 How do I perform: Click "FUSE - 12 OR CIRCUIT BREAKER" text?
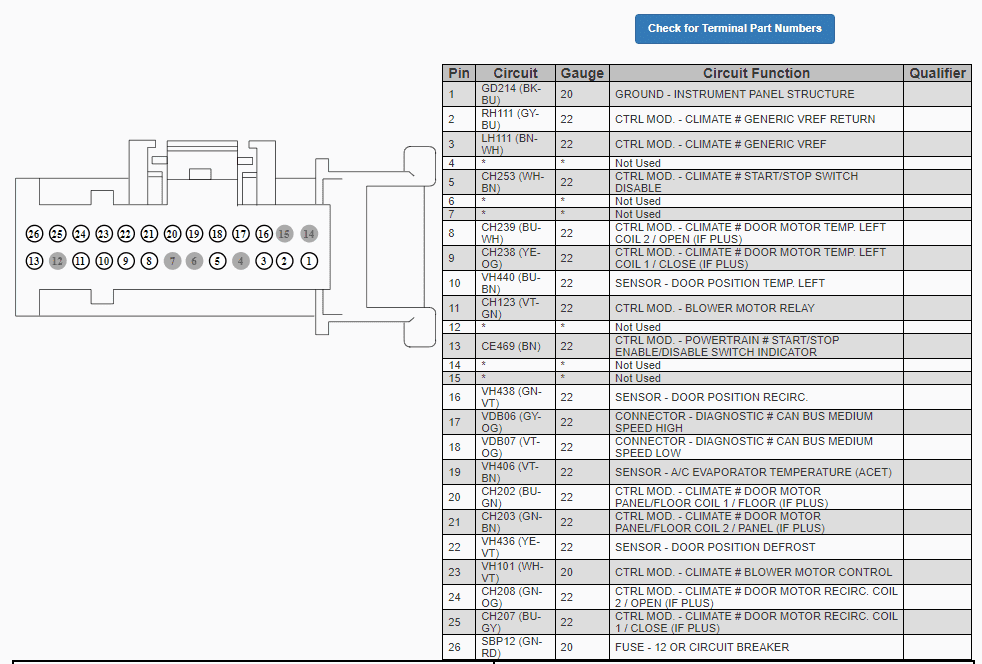tap(702, 648)
